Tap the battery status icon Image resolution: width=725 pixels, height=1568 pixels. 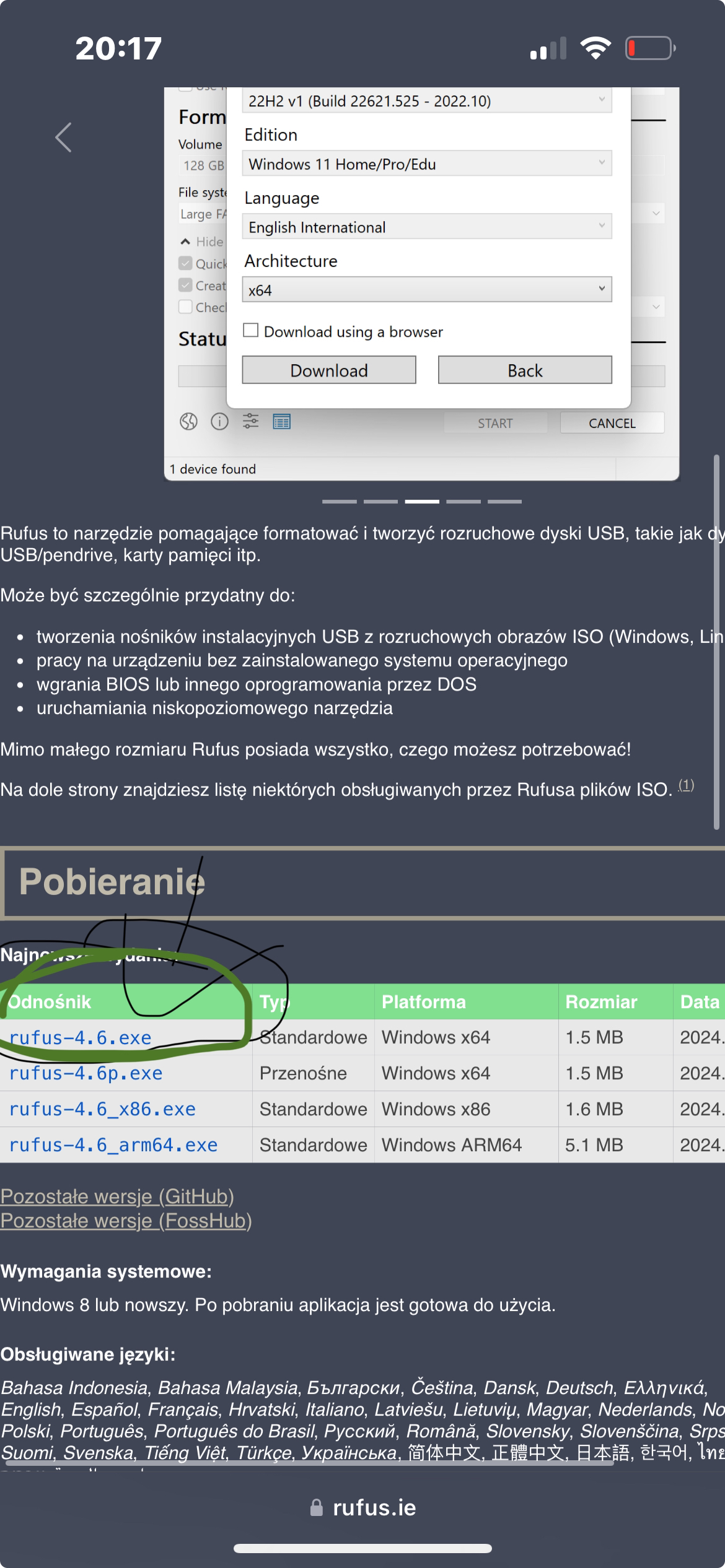tap(651, 48)
